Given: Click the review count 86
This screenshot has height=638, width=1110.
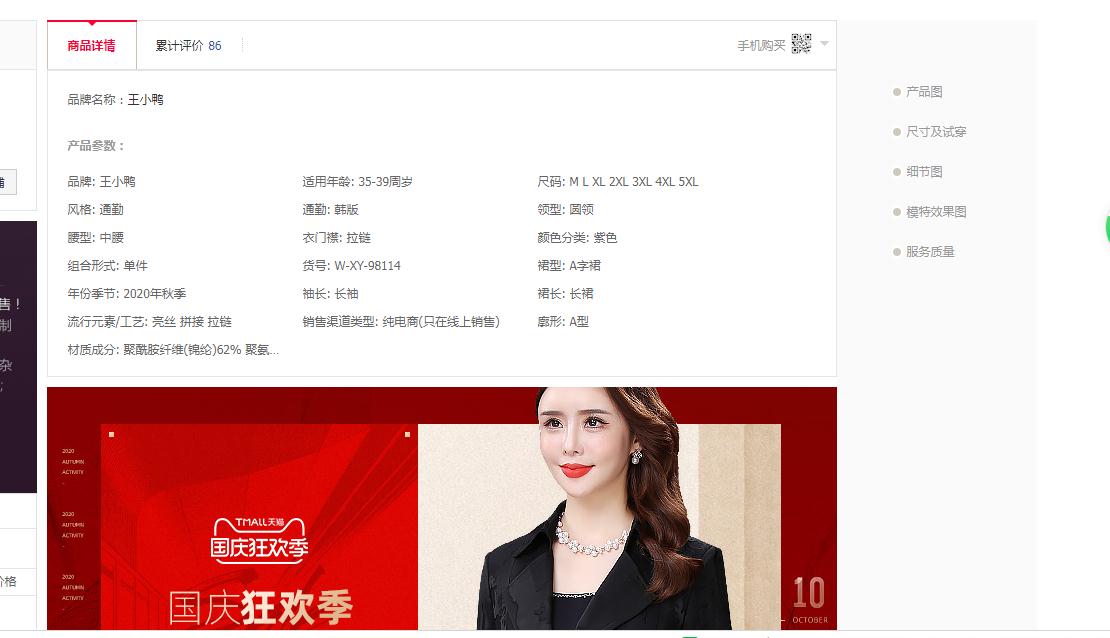Looking at the screenshot, I should click(x=215, y=46).
